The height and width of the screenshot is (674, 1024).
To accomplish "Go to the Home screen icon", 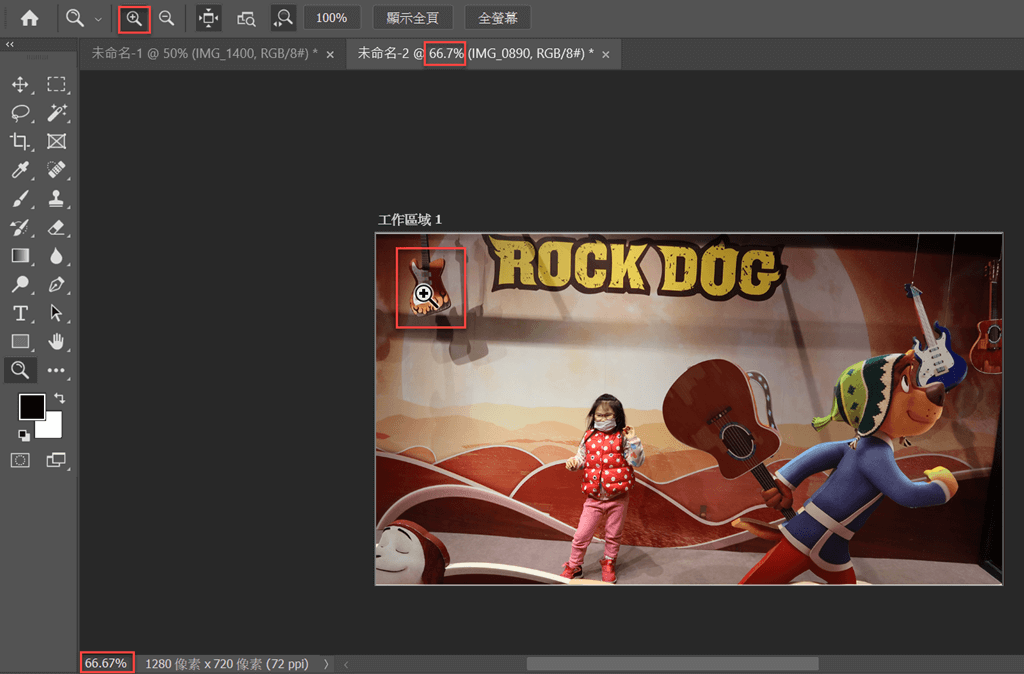I will [29, 18].
